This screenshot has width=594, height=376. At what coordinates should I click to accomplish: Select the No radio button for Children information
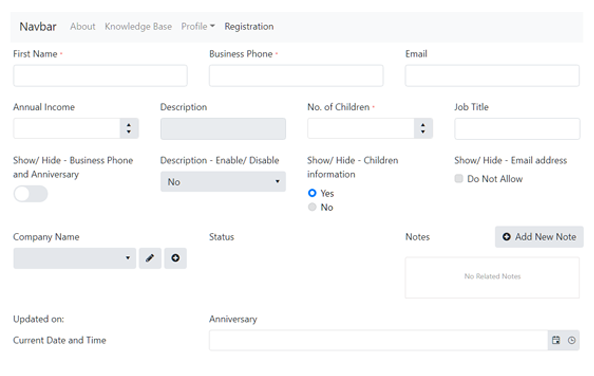312,207
